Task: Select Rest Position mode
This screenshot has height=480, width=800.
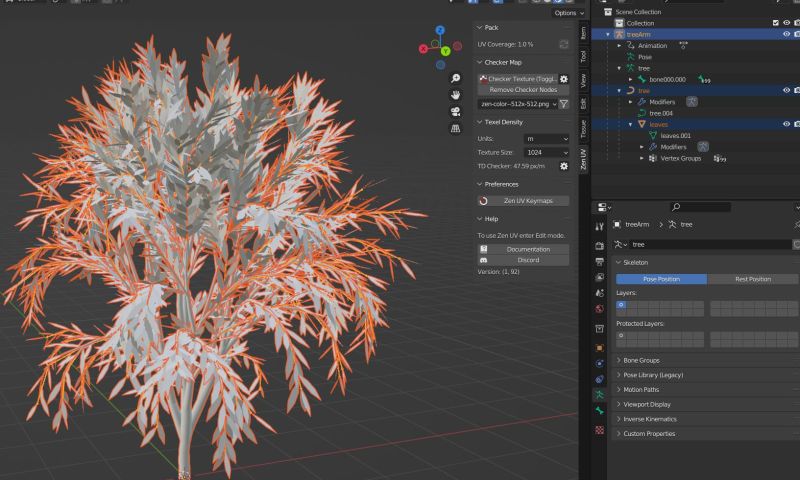Action: (753, 279)
